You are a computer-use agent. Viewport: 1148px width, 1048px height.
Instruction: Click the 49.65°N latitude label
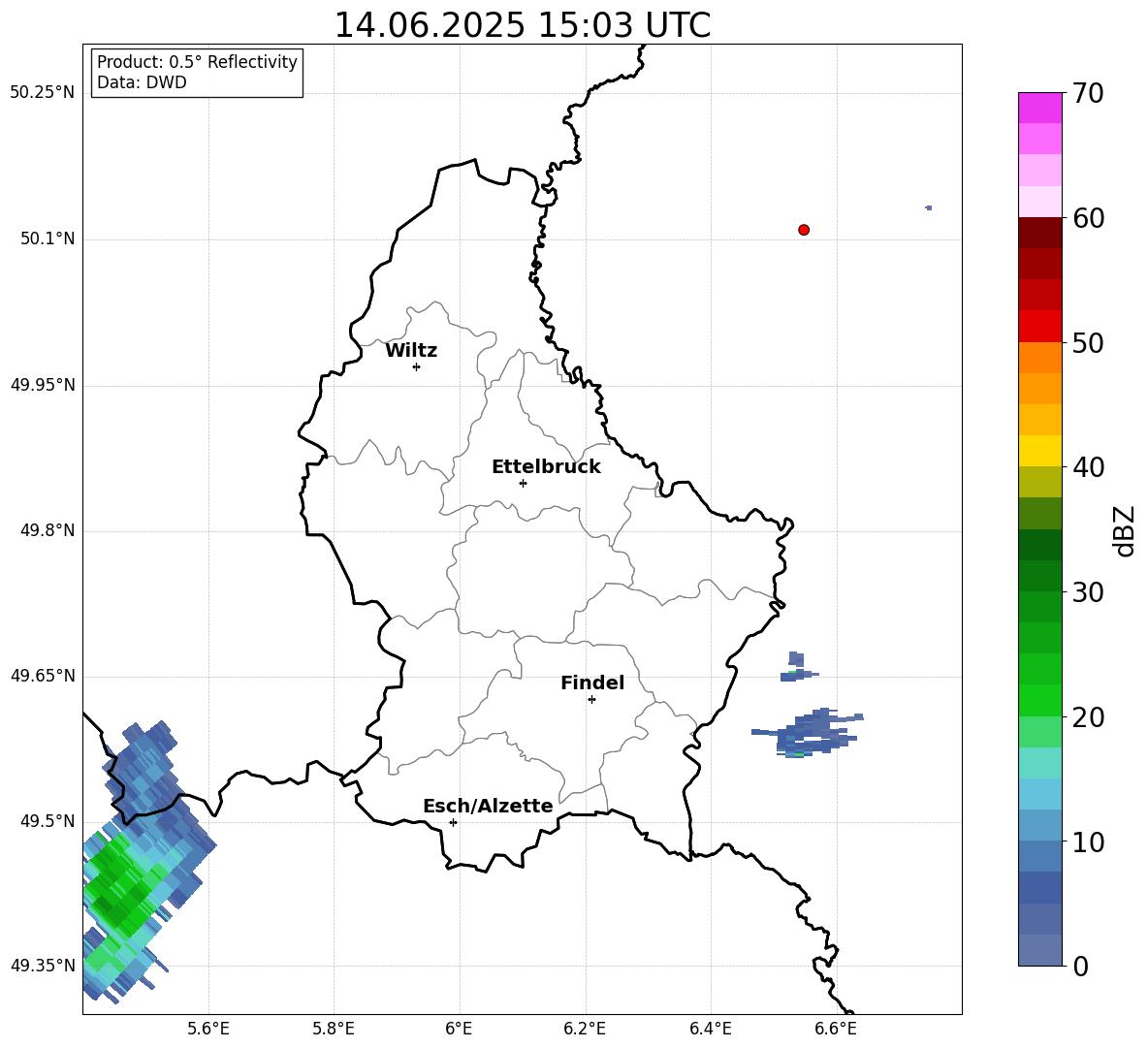tap(43, 676)
